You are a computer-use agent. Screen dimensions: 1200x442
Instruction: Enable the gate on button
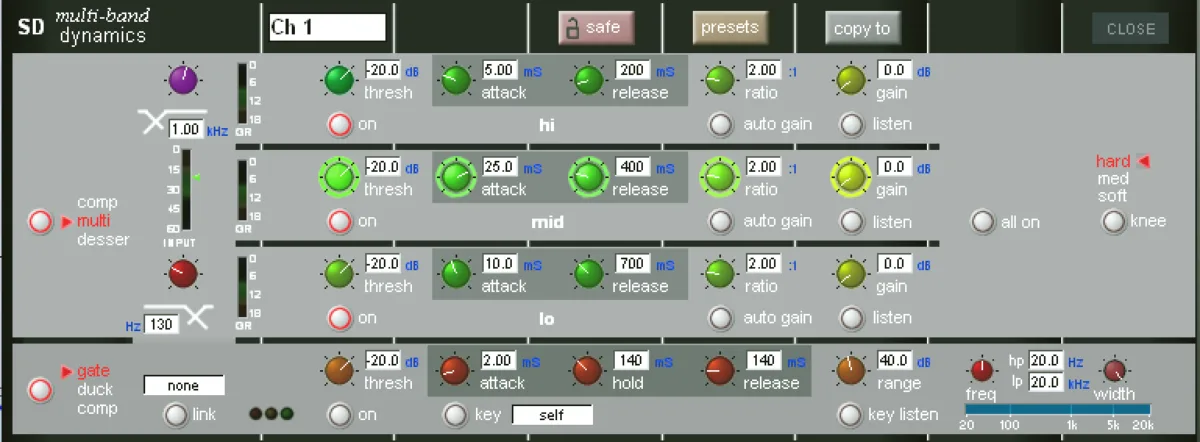(341, 414)
